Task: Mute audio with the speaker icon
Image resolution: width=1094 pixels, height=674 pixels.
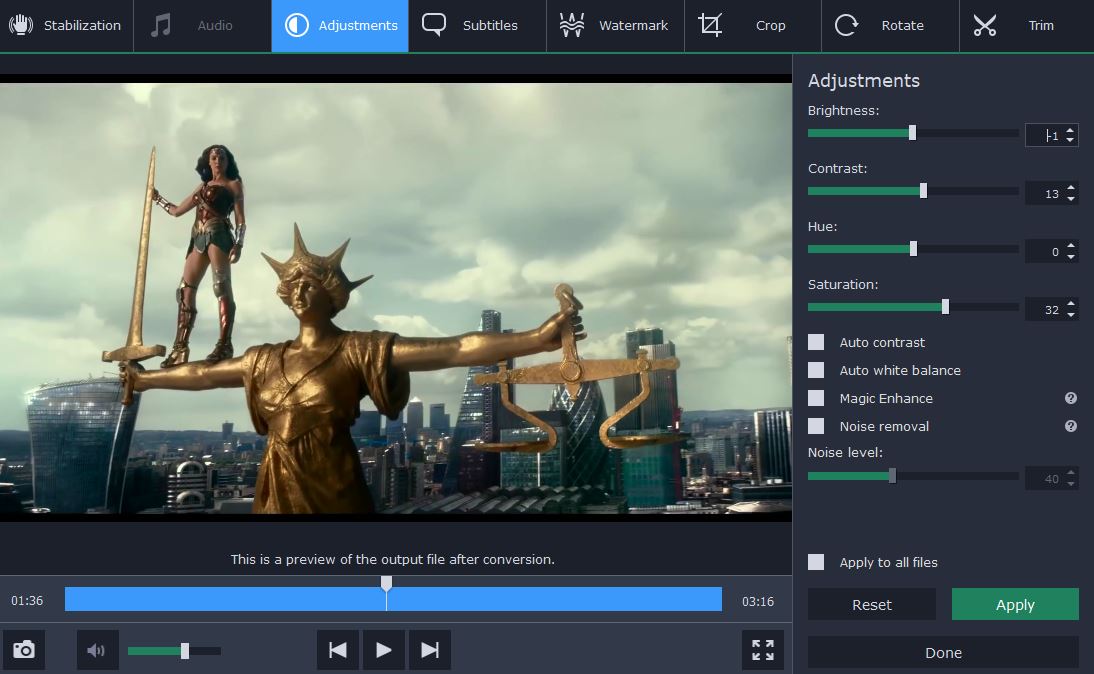Action: coord(97,650)
